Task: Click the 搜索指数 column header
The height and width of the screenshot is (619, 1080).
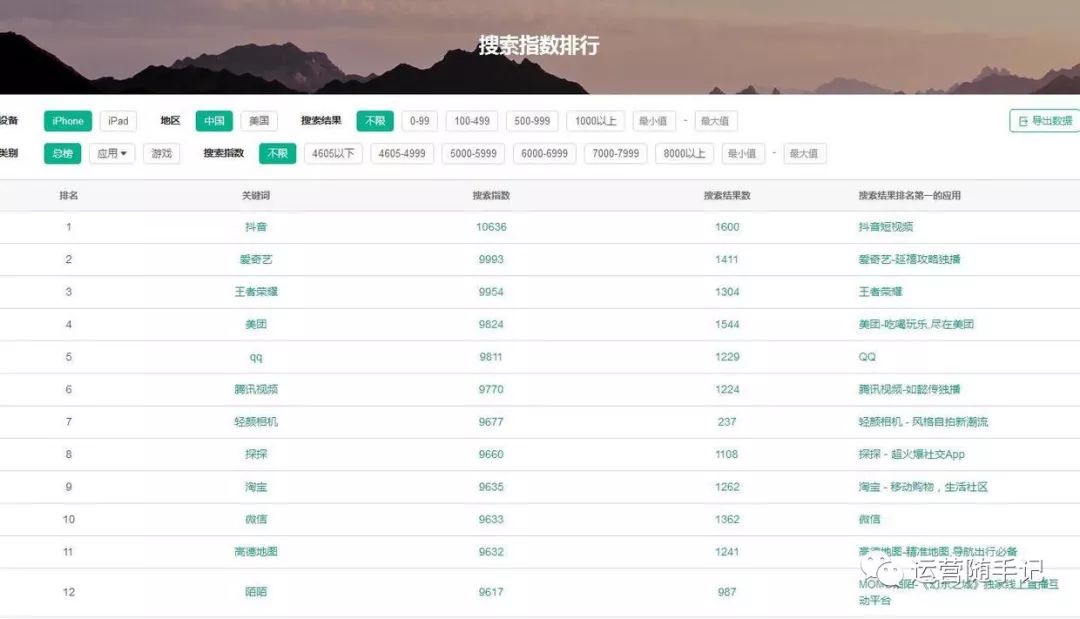Action: (x=491, y=196)
